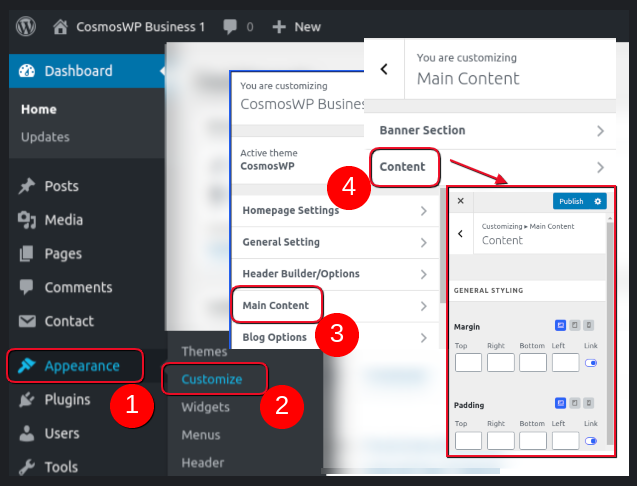Expand the Content row chevron
637x486 pixels.
600,167
